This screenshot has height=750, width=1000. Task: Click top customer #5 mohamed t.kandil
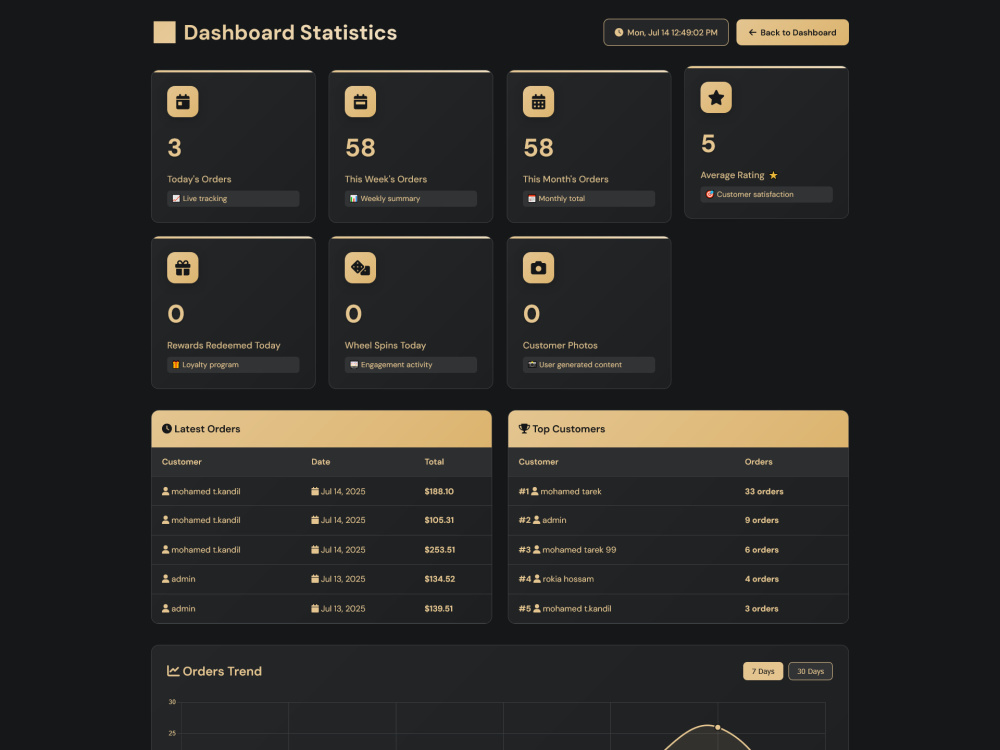click(x=565, y=608)
